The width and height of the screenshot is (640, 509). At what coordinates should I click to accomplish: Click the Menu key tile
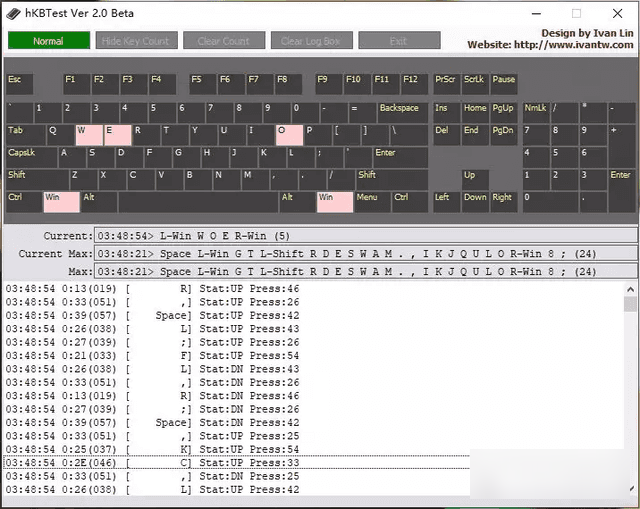pos(372,202)
